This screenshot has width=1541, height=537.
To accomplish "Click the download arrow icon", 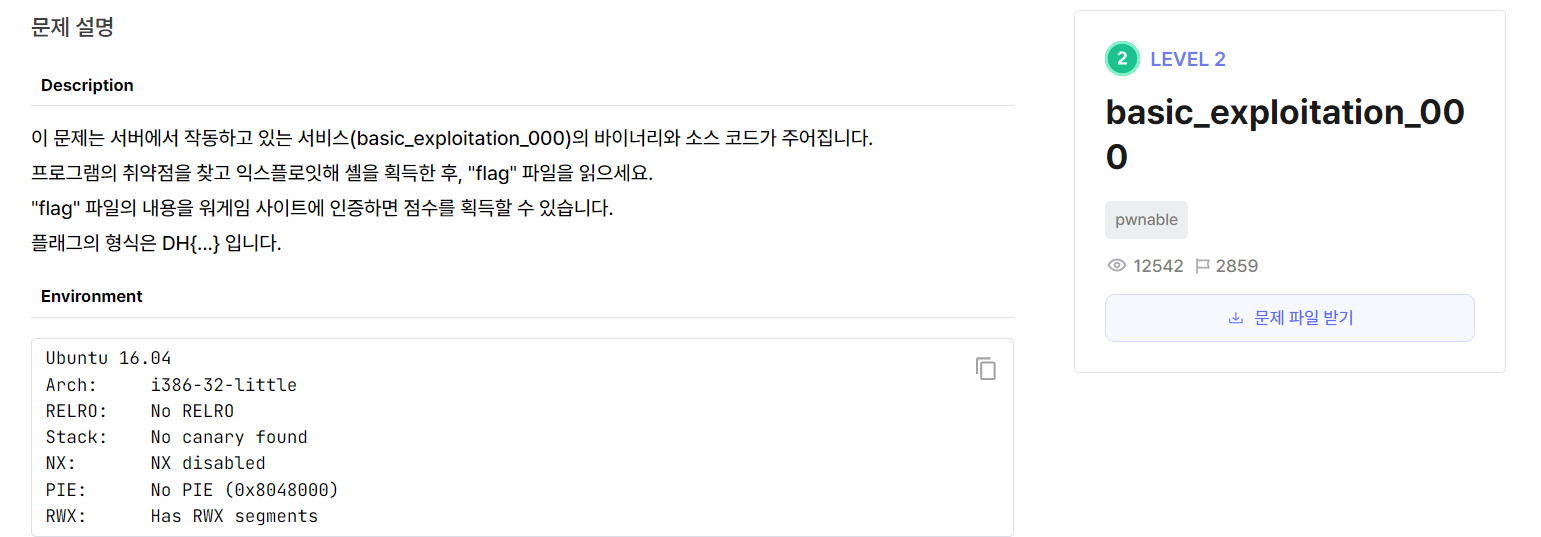I will pyautogui.click(x=1236, y=318).
